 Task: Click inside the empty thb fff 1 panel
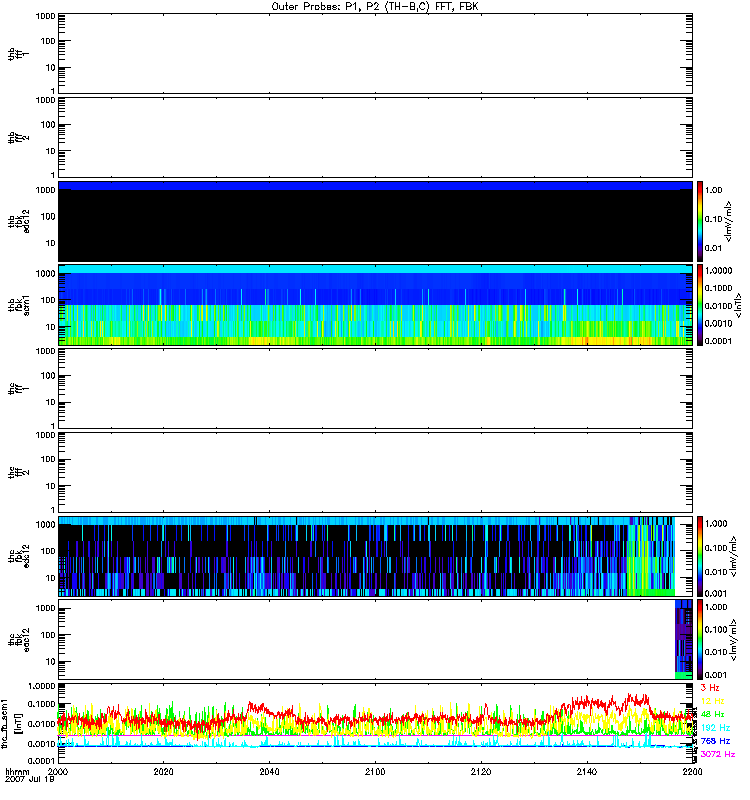375,54
